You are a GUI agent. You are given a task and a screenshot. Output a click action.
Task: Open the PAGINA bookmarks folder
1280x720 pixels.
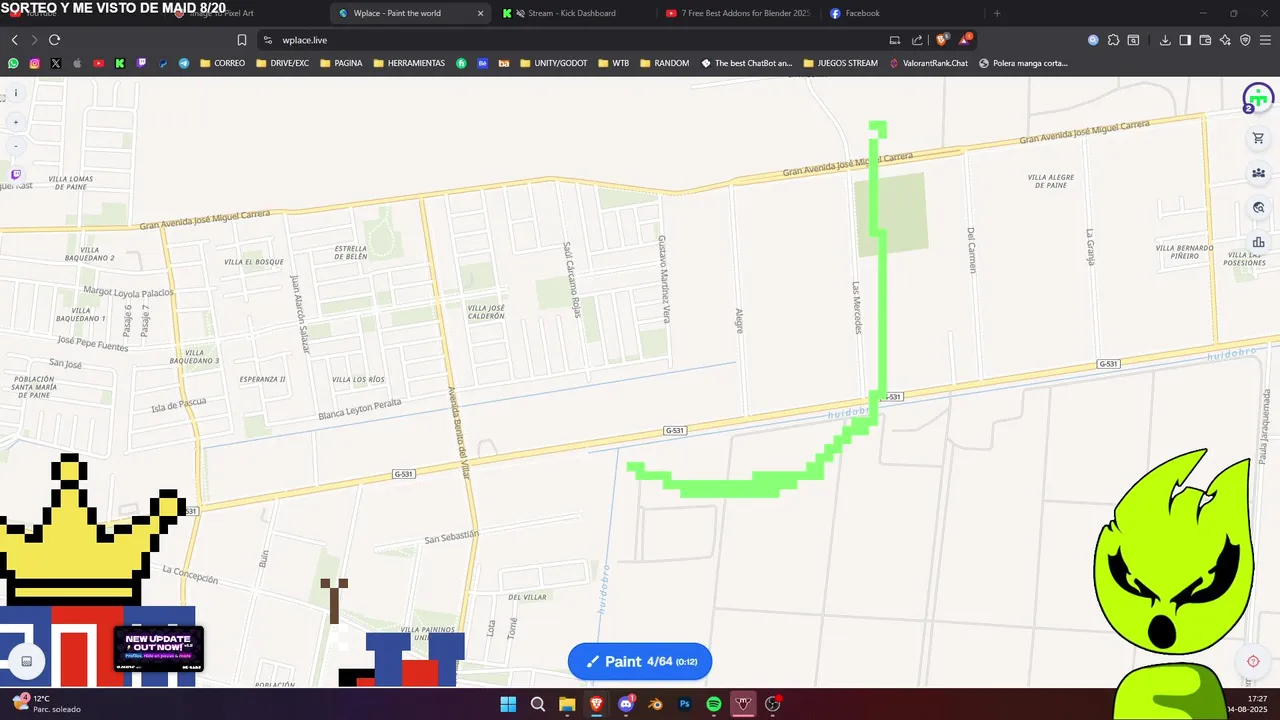click(x=341, y=63)
